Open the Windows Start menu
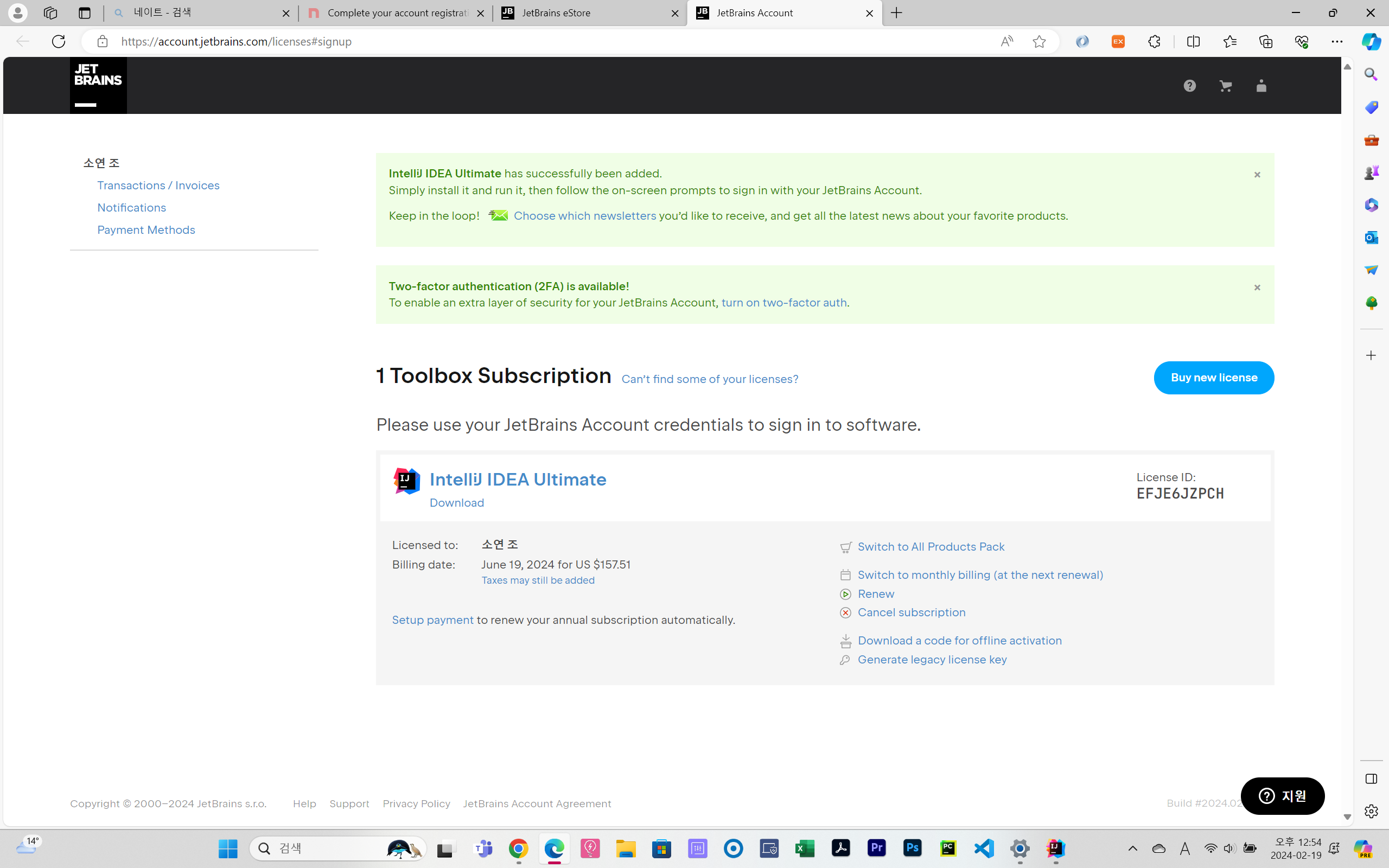The height and width of the screenshot is (868, 1389). (x=228, y=848)
